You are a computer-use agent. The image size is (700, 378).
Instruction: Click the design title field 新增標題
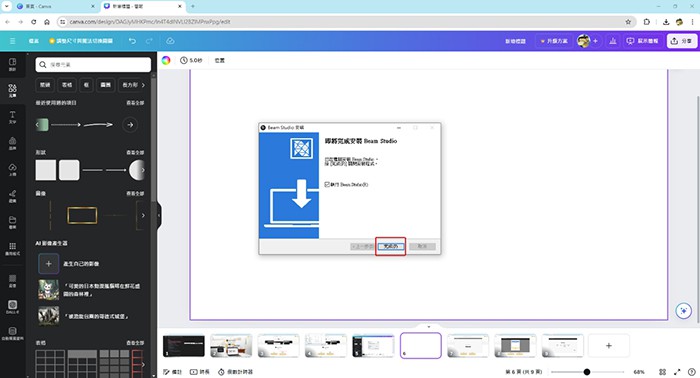(515, 41)
